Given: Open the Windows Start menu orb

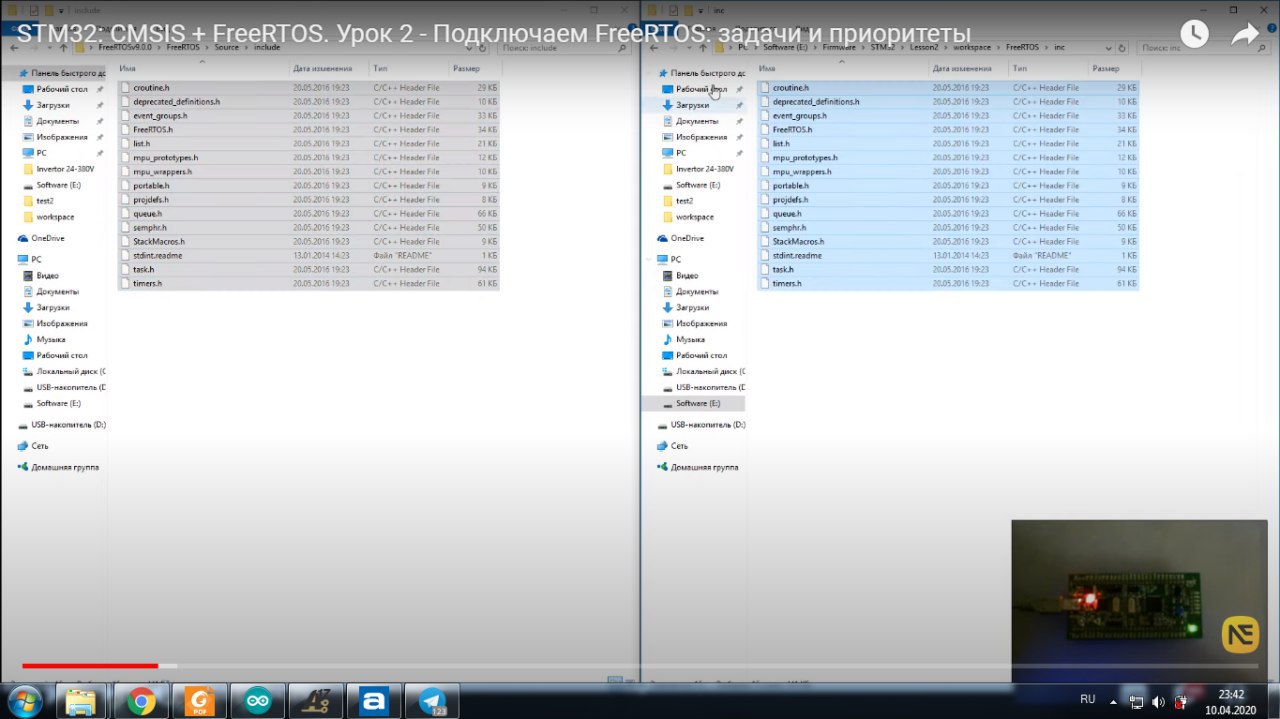Looking at the screenshot, I should pyautogui.click(x=22, y=701).
